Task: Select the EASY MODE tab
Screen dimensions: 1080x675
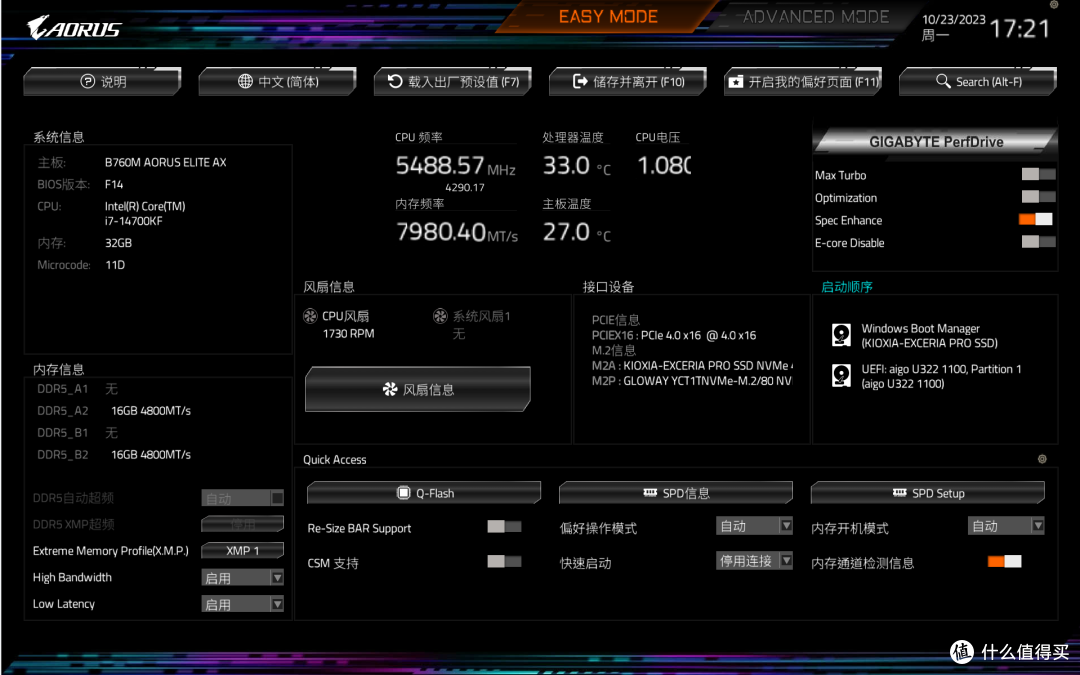Action: [x=609, y=17]
